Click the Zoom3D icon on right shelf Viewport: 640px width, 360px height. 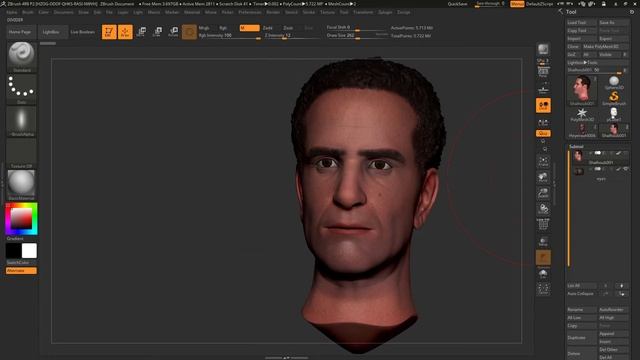[543, 193]
